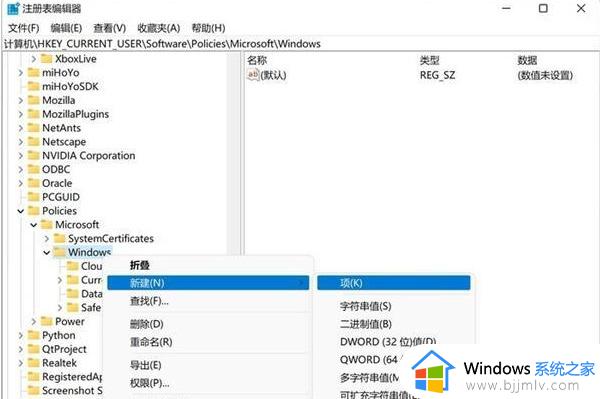Click the SystemCertificates folder icon
This screenshot has height=399, width=600.
[59, 238]
